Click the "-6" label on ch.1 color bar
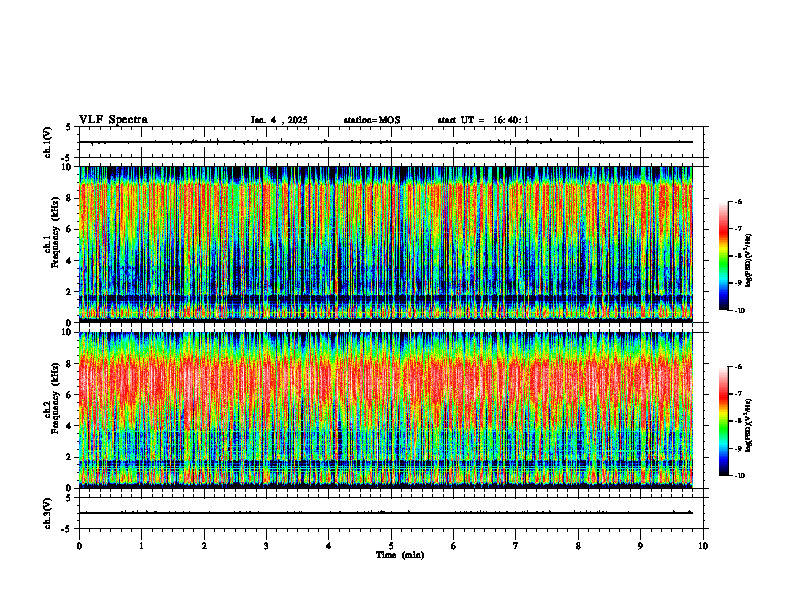Viewport: 792px width, 612px height. point(738,202)
